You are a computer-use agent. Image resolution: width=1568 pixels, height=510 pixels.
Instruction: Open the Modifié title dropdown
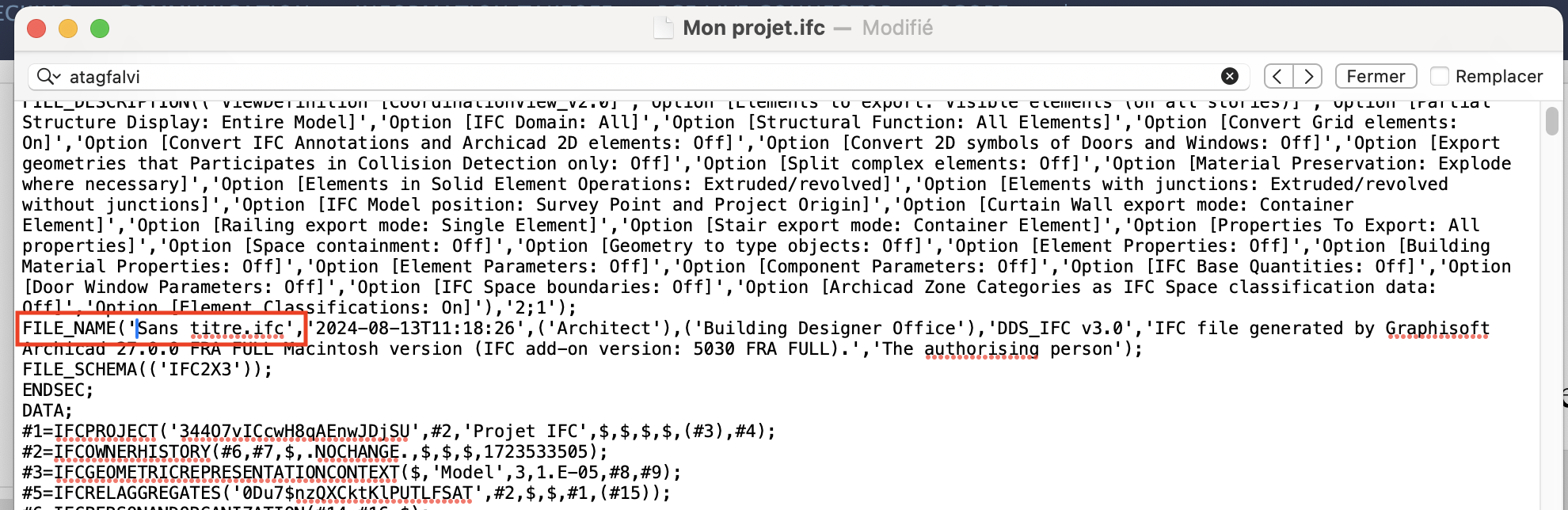[897, 28]
